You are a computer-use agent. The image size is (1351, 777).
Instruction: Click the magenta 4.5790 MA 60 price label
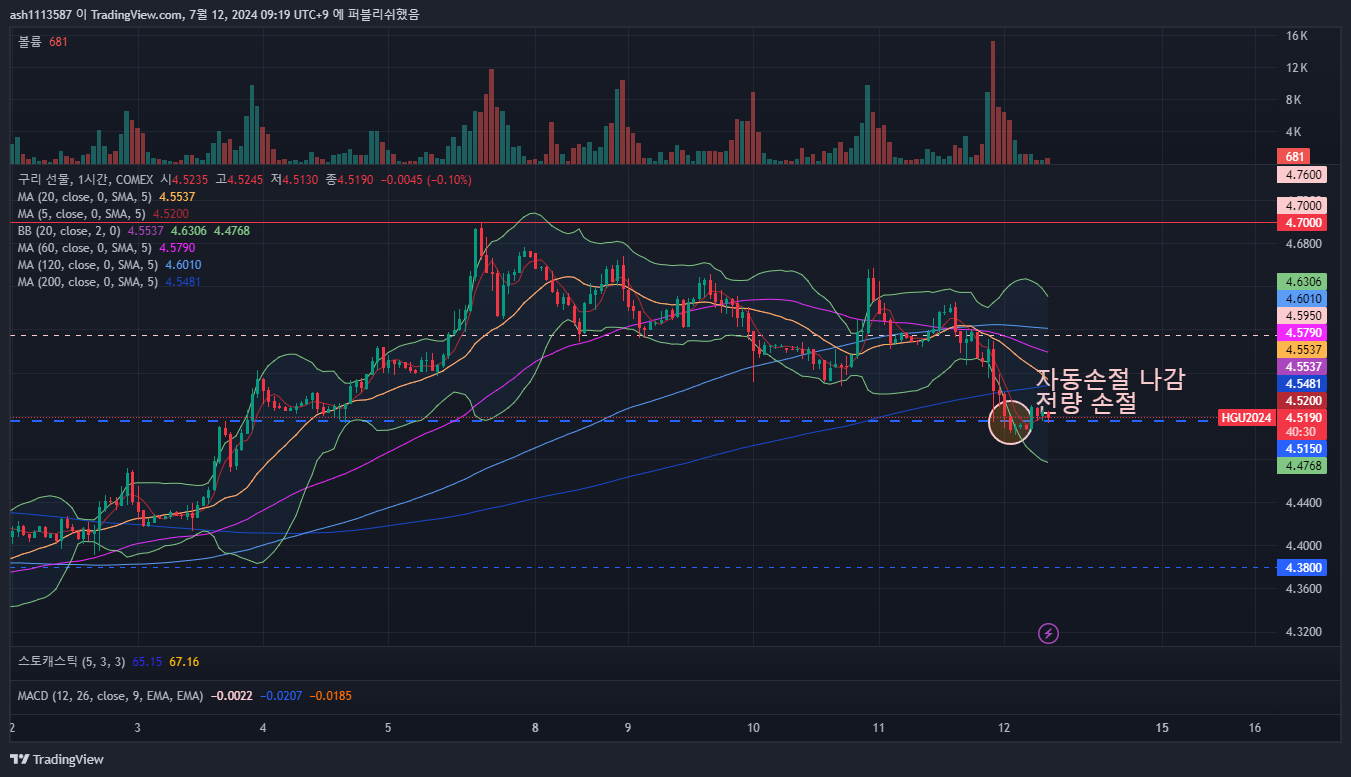[x=1303, y=332]
